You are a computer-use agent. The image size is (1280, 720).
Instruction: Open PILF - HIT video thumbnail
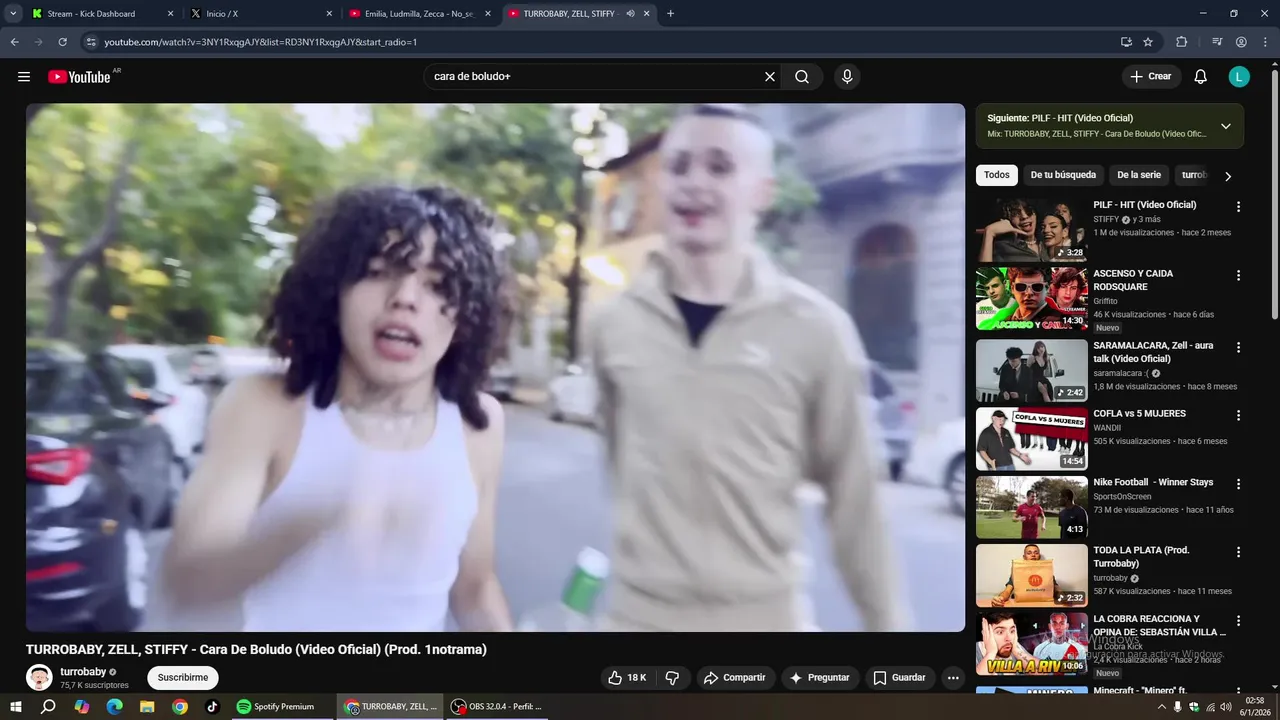(1031, 230)
